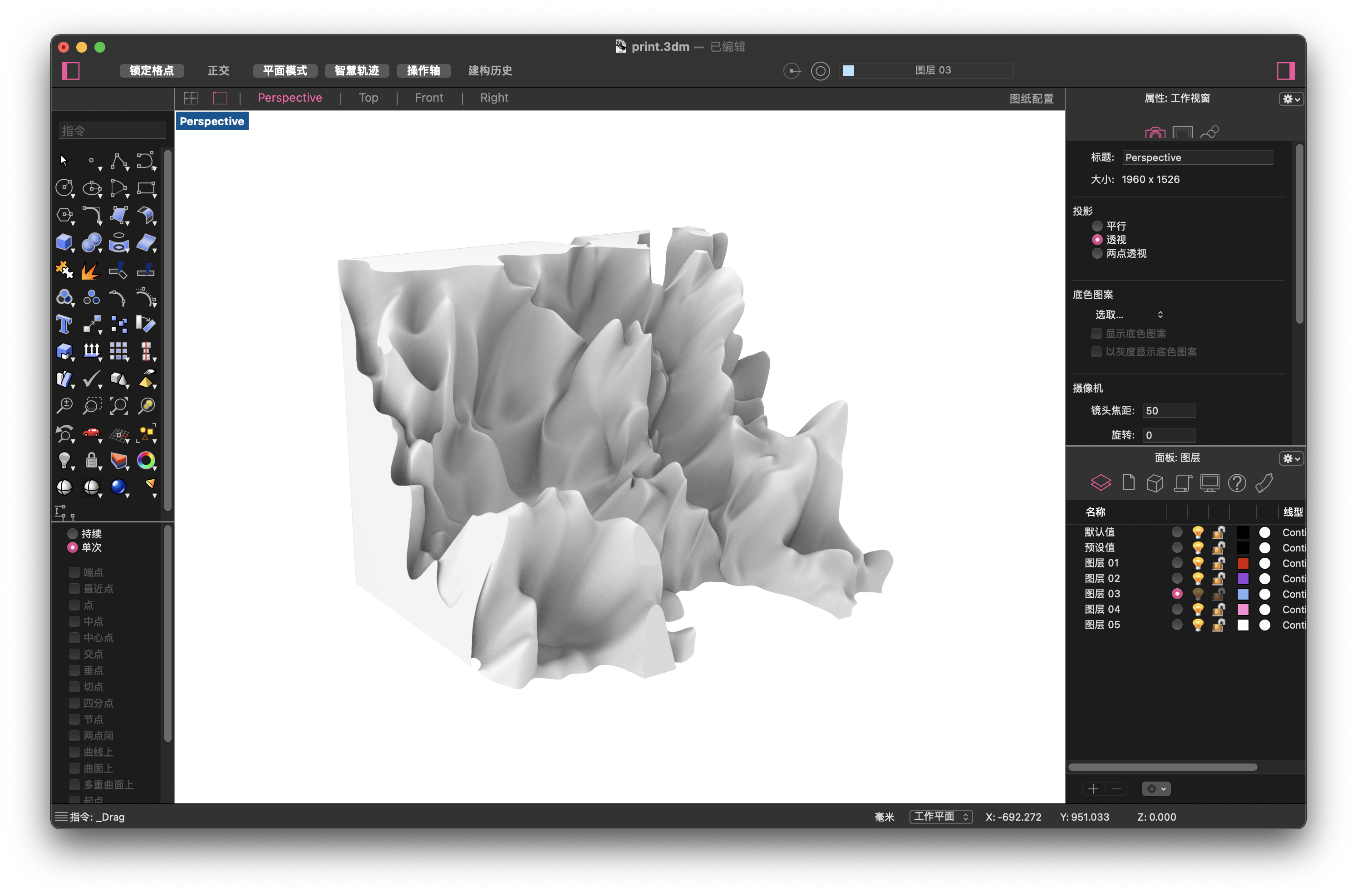Image resolution: width=1357 pixels, height=896 pixels.
Task: Open the command history menu icon
Action: [x=60, y=817]
